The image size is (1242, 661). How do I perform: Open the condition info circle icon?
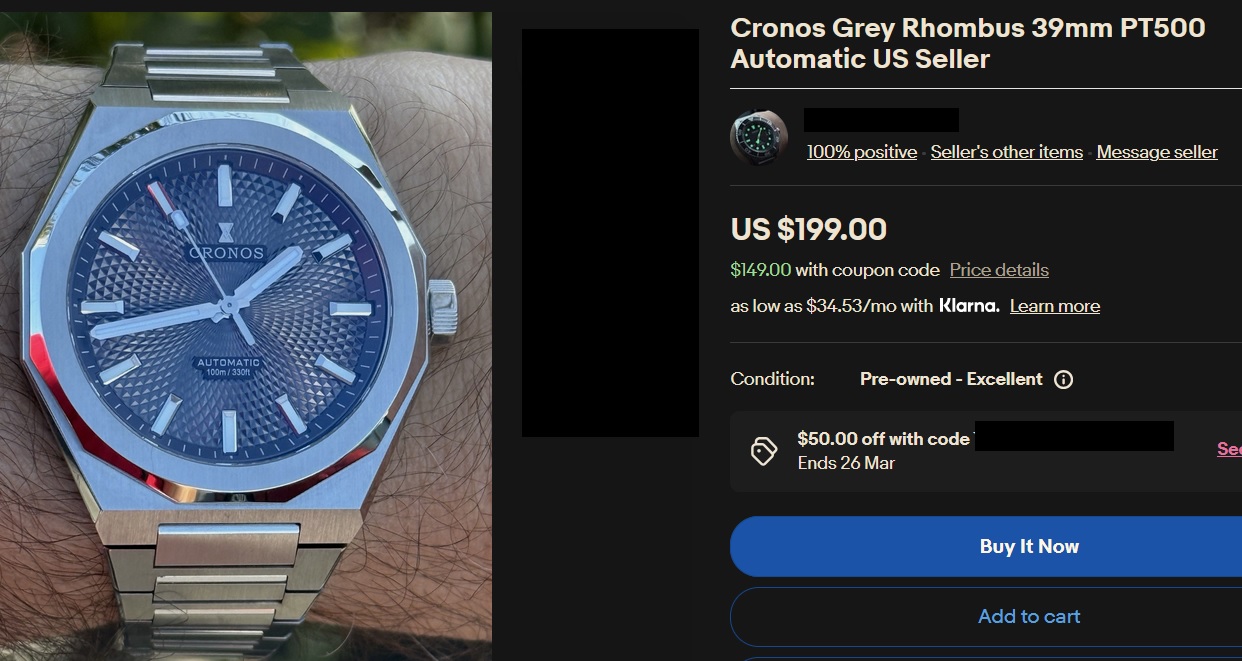[x=1064, y=379]
